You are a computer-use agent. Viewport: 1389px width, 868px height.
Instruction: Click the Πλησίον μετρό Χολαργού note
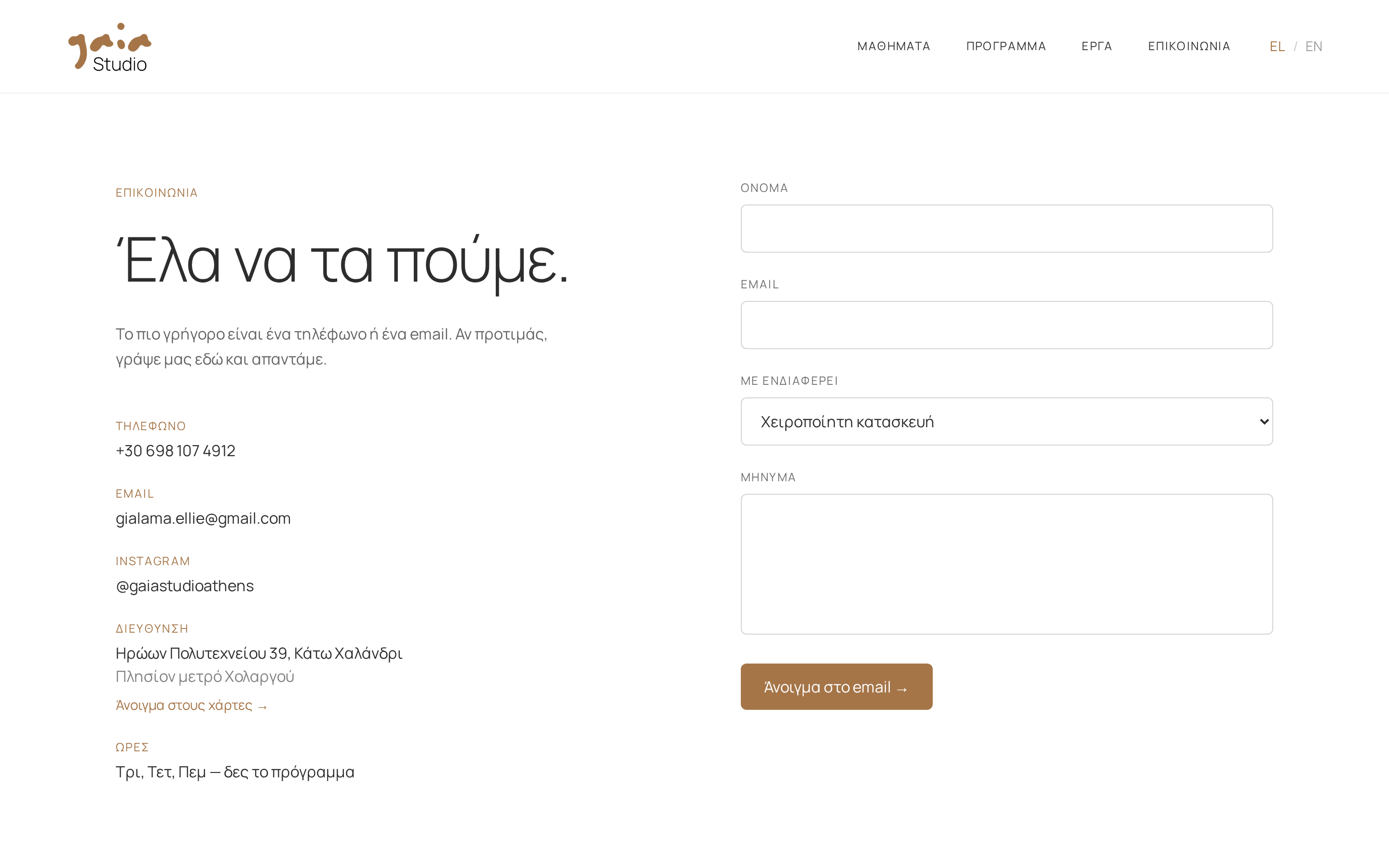(x=205, y=677)
